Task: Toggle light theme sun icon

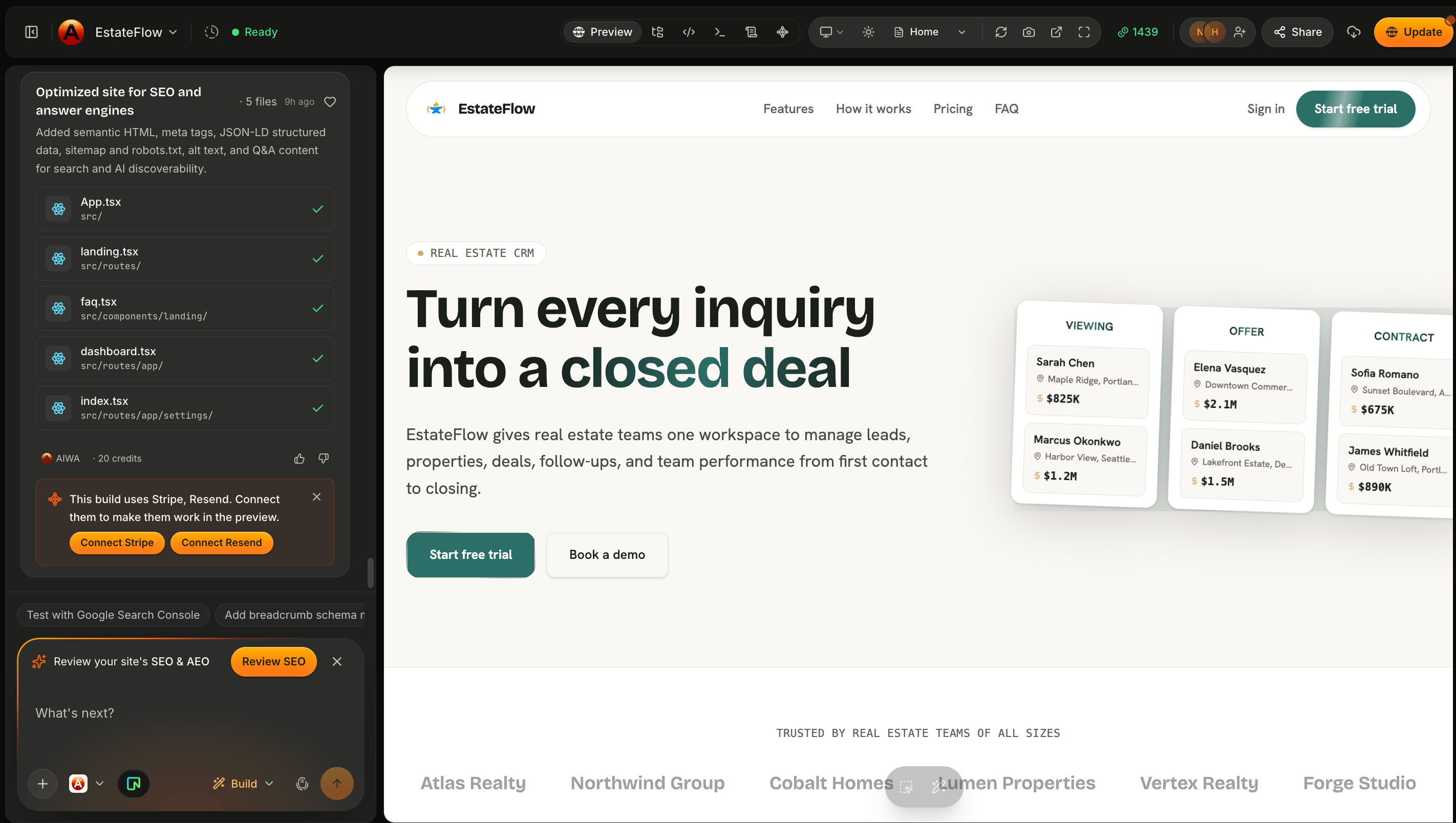Action: pyautogui.click(x=868, y=32)
